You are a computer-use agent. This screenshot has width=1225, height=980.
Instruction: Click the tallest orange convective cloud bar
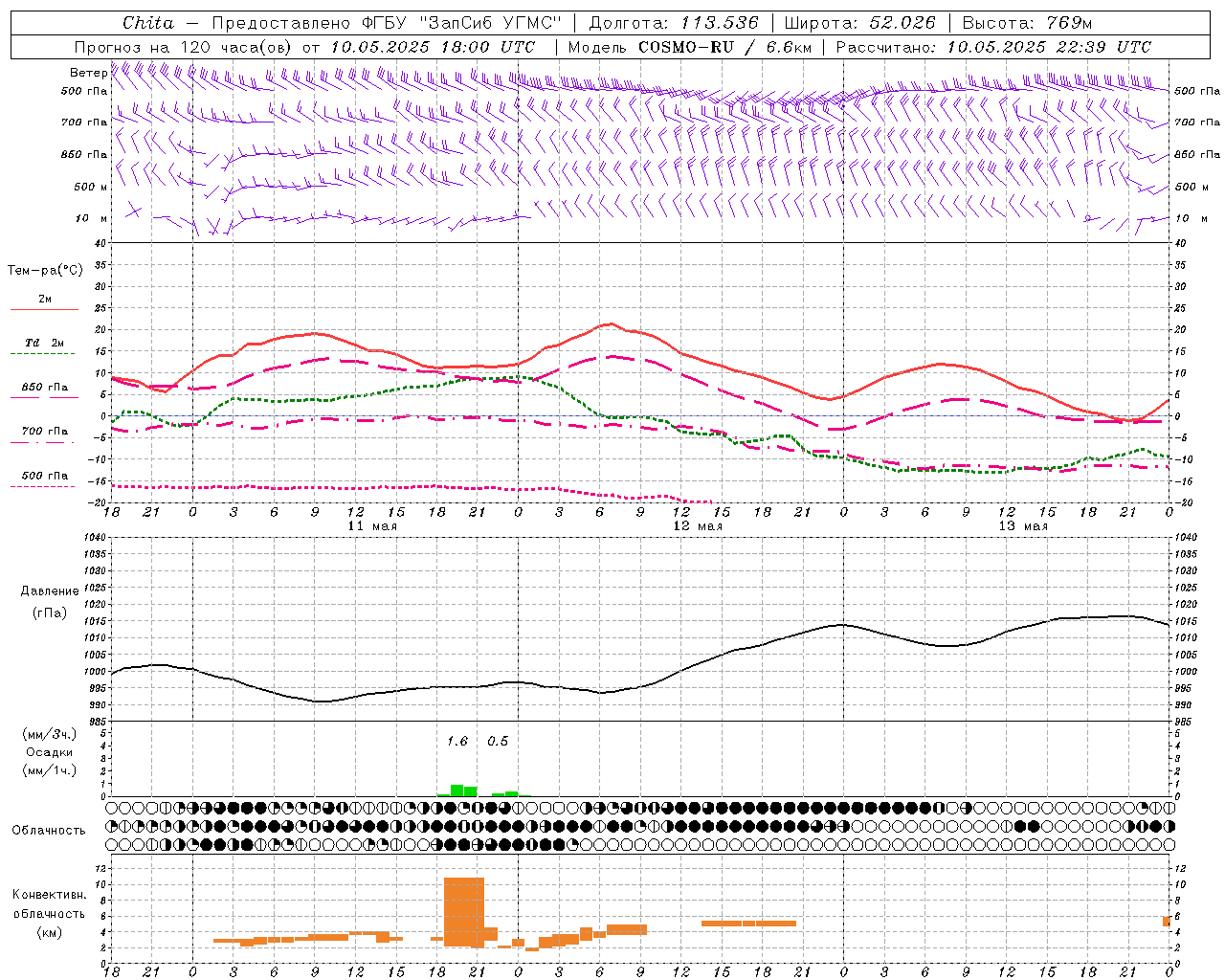click(464, 912)
